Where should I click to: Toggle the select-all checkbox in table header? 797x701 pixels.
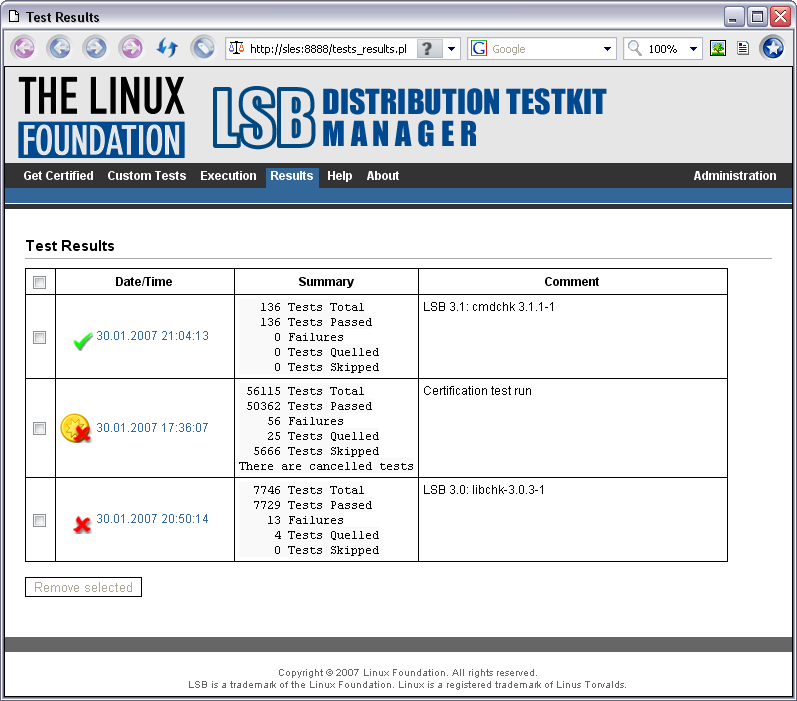point(39,282)
